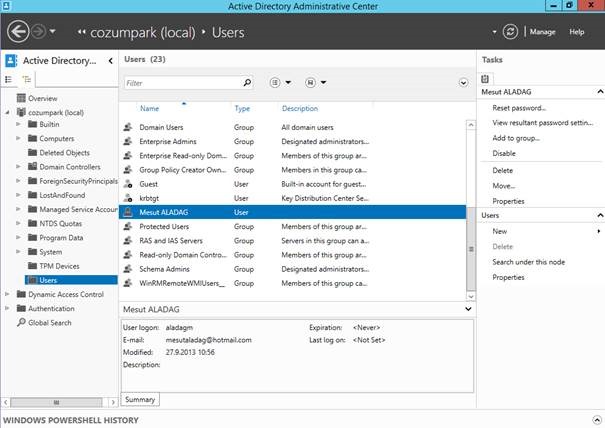Viewport: 605px width, 428px height.
Task: Expand Windows PowerShell History panel
Action: click(597, 420)
